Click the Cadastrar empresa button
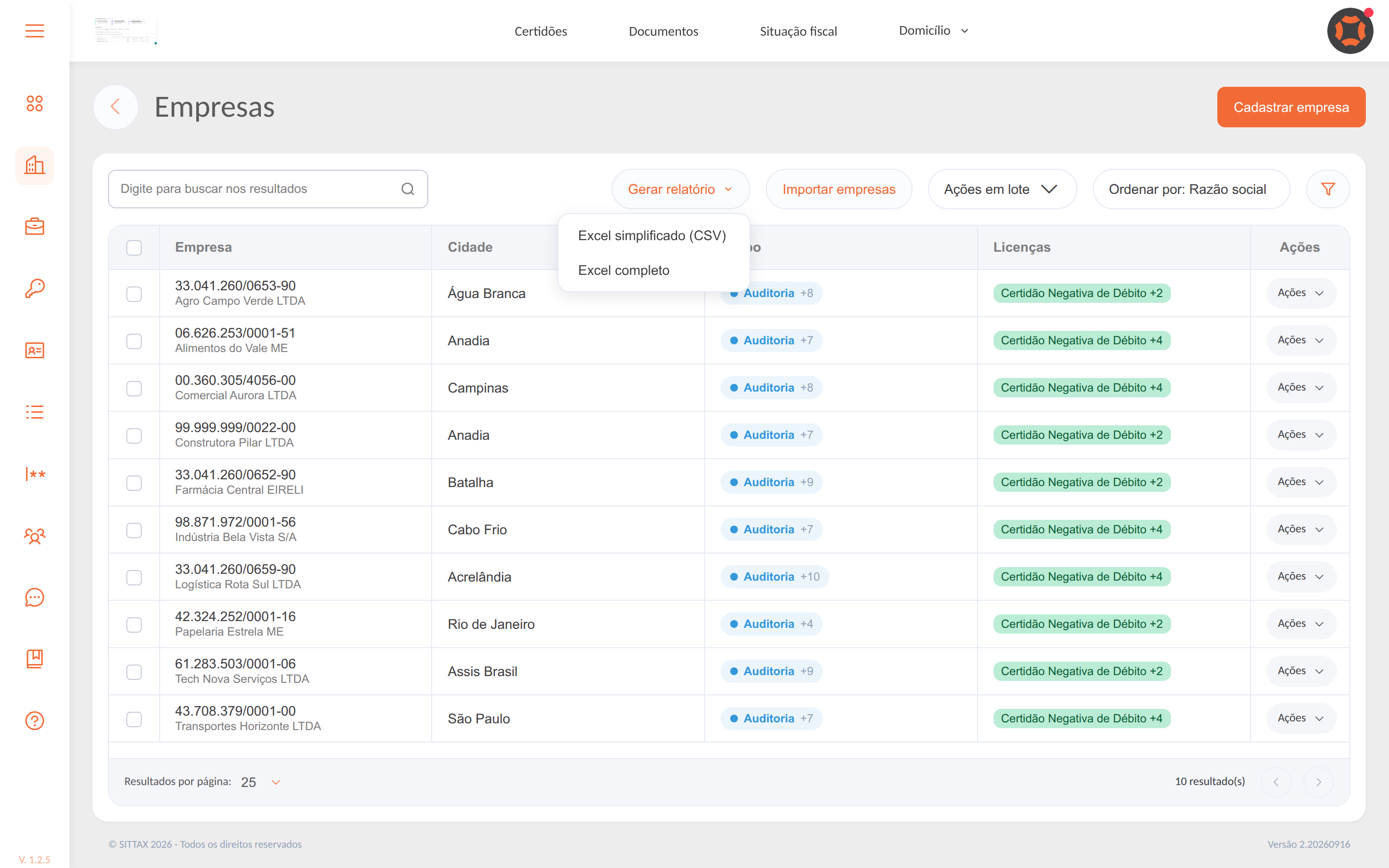The image size is (1389, 868). tap(1291, 107)
